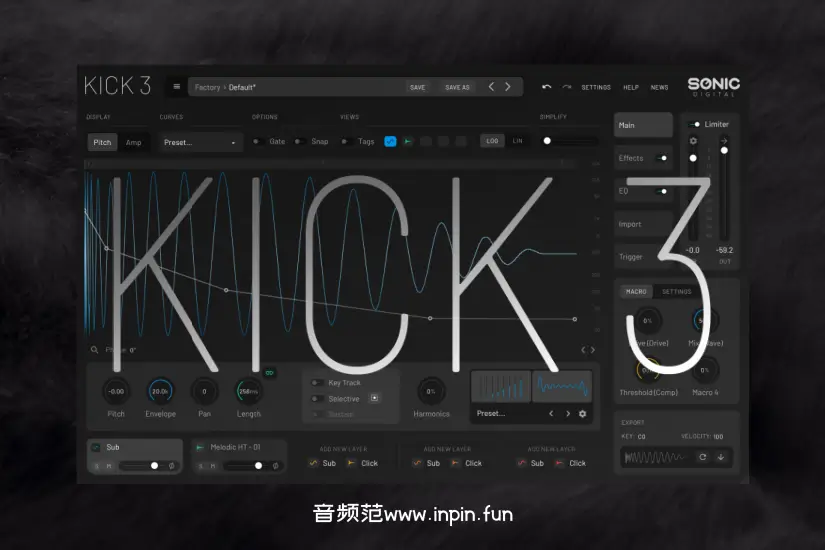Click the Simplify slider

coord(569,141)
